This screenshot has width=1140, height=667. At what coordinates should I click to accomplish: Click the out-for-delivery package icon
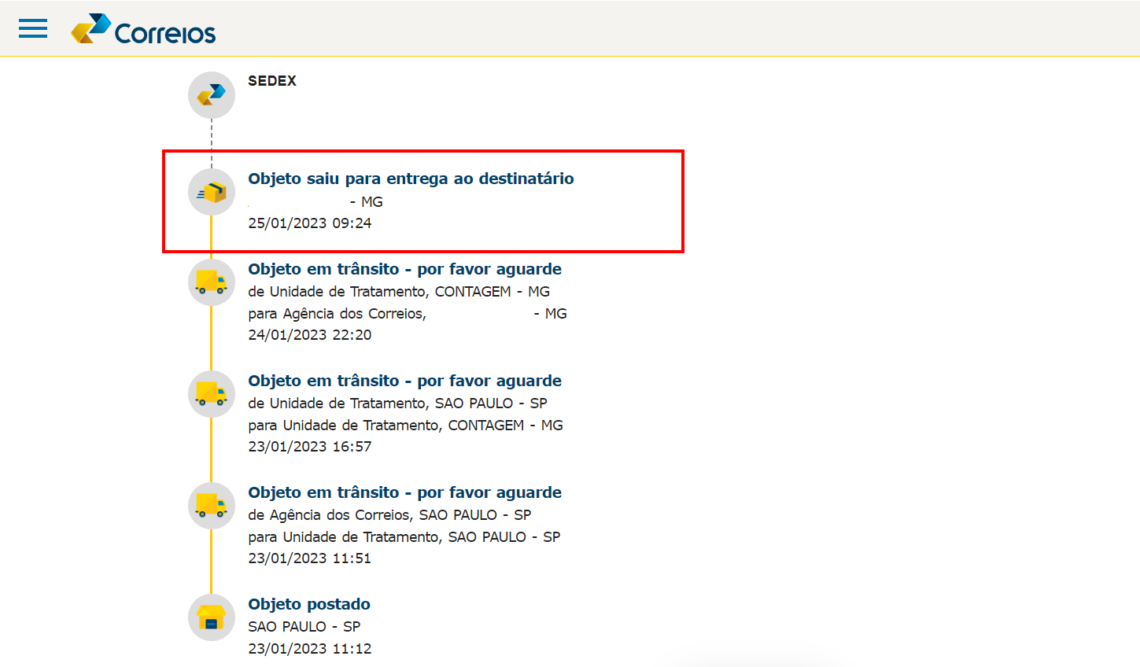[211, 192]
